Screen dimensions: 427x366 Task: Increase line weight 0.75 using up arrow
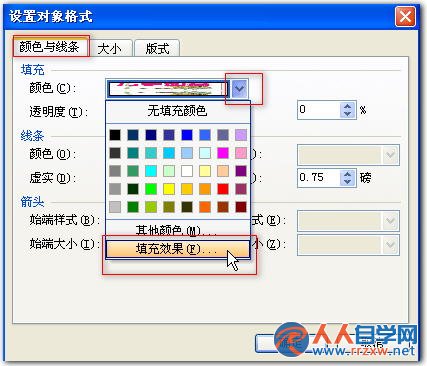click(x=347, y=174)
